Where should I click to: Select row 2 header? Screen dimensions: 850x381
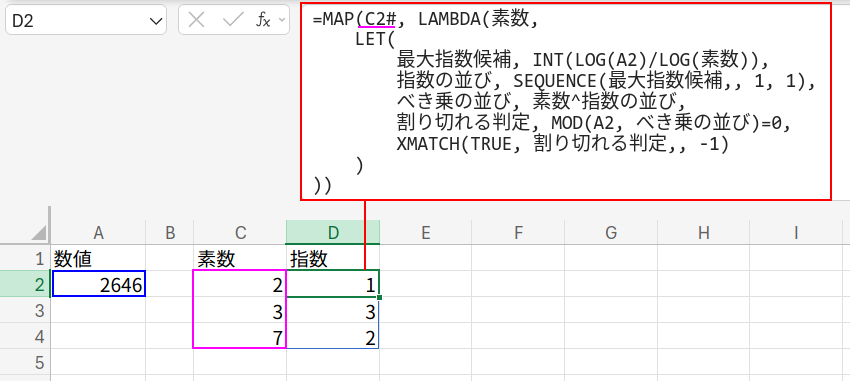click(25, 284)
